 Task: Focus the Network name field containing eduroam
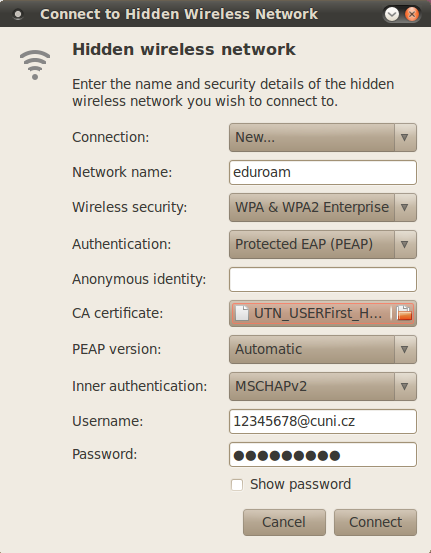(x=323, y=172)
